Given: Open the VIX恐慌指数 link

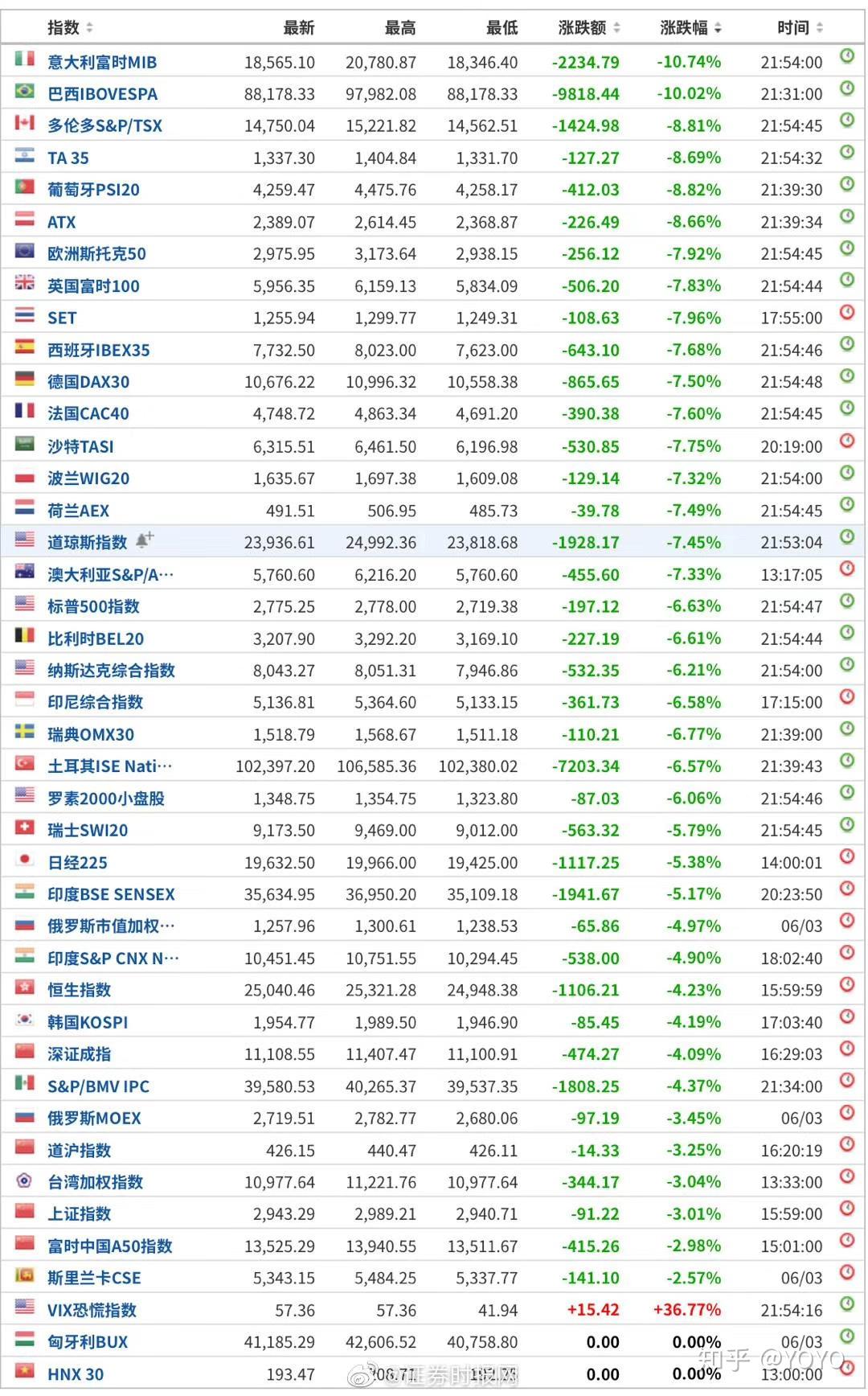Looking at the screenshot, I should click(92, 1310).
